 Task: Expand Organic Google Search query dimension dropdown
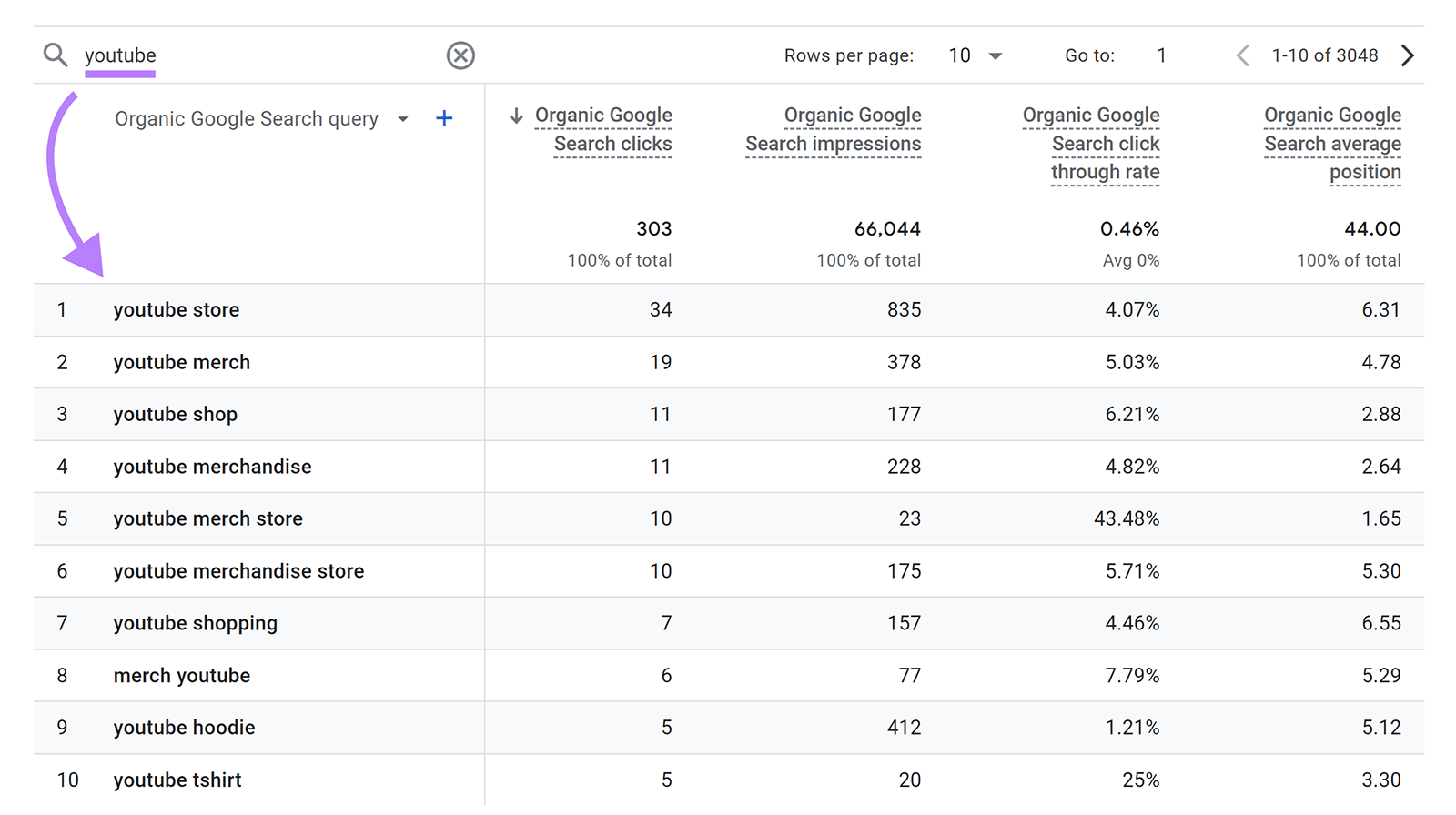click(403, 119)
